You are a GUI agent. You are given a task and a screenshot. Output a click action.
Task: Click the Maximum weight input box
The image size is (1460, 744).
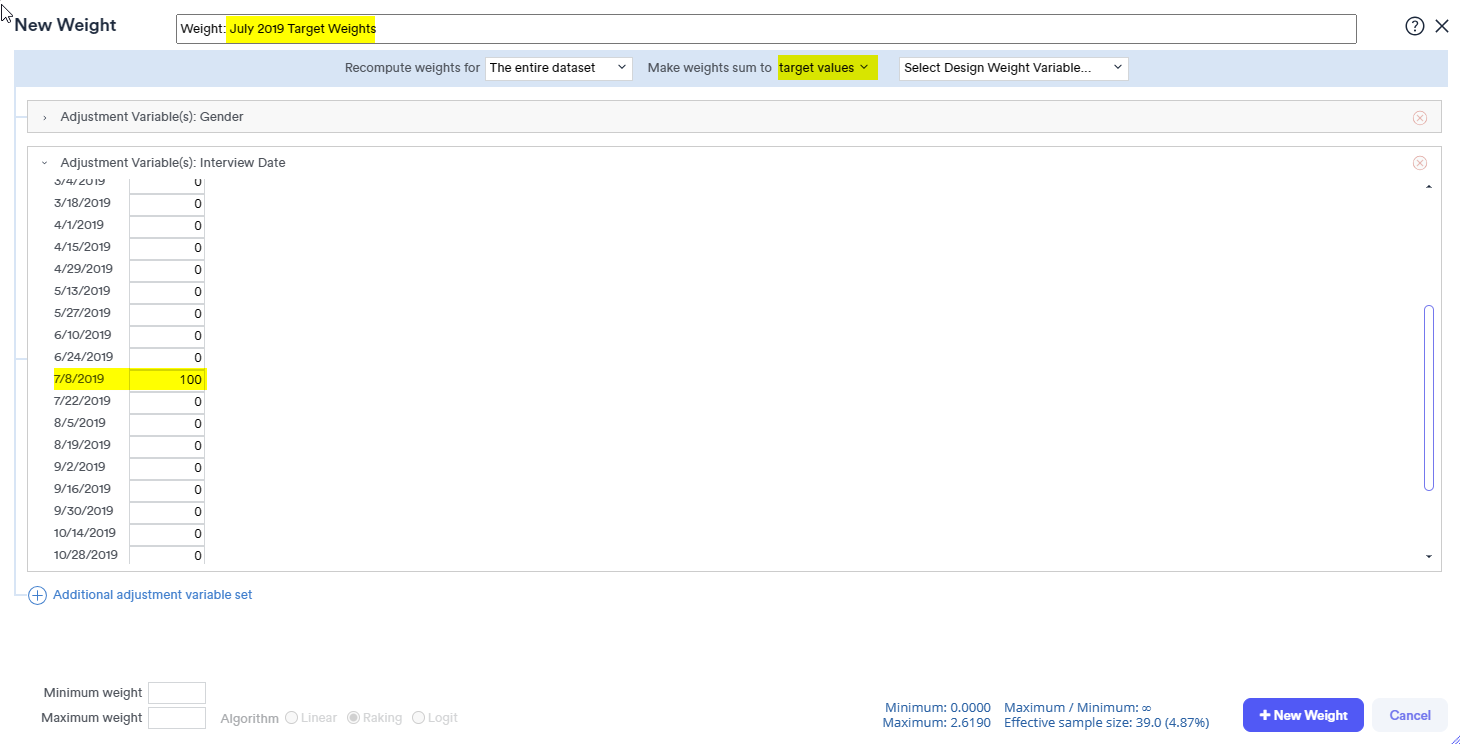[x=177, y=718]
